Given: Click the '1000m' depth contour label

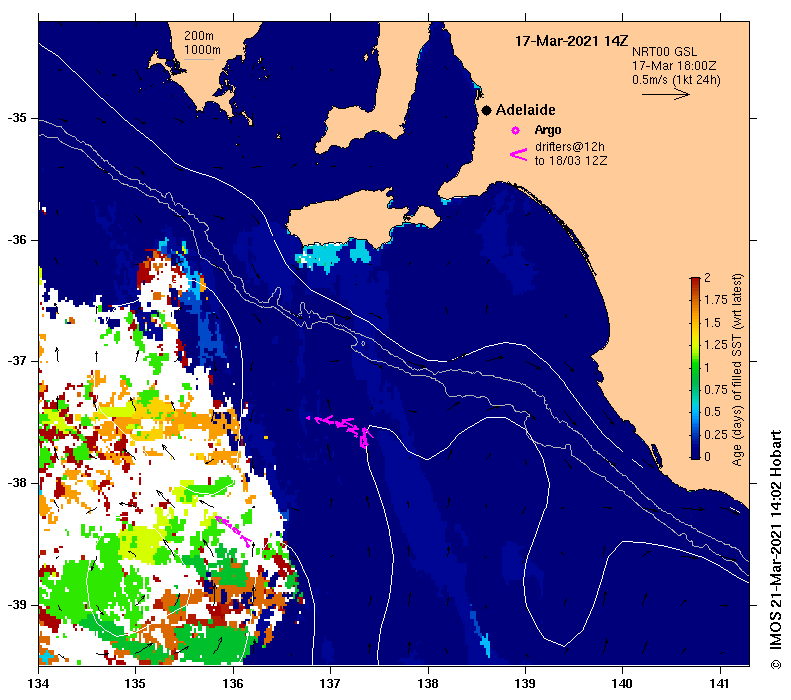Looking at the screenshot, I should click(x=202, y=50).
